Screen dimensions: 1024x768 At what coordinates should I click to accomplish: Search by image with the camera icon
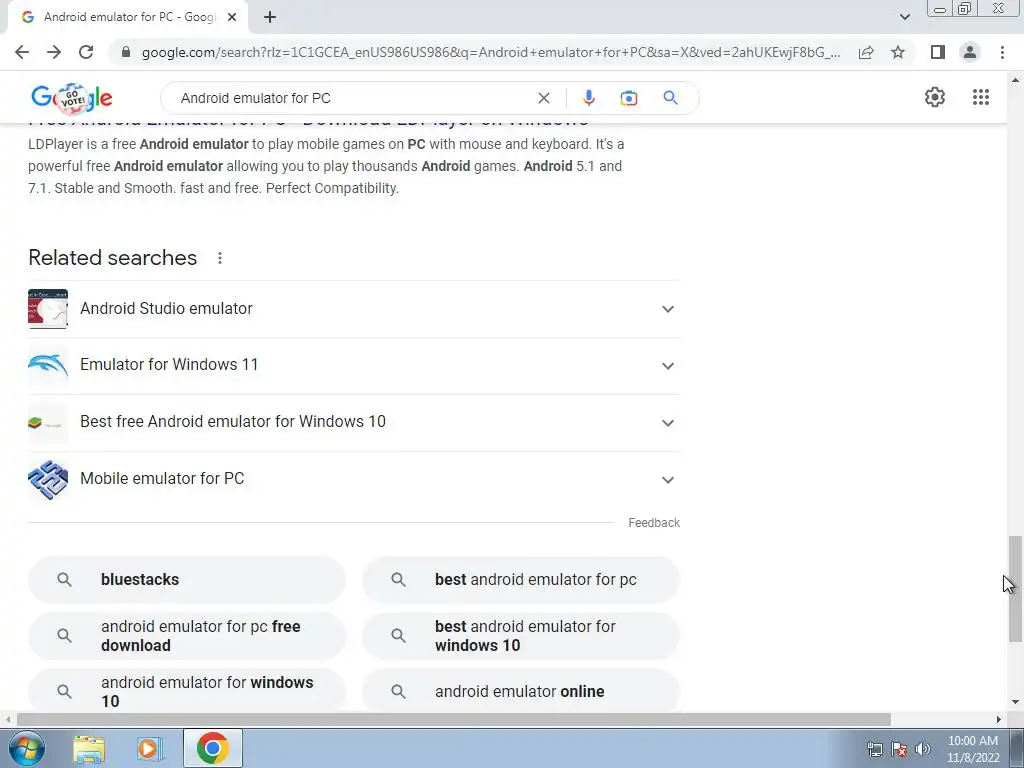pos(629,98)
